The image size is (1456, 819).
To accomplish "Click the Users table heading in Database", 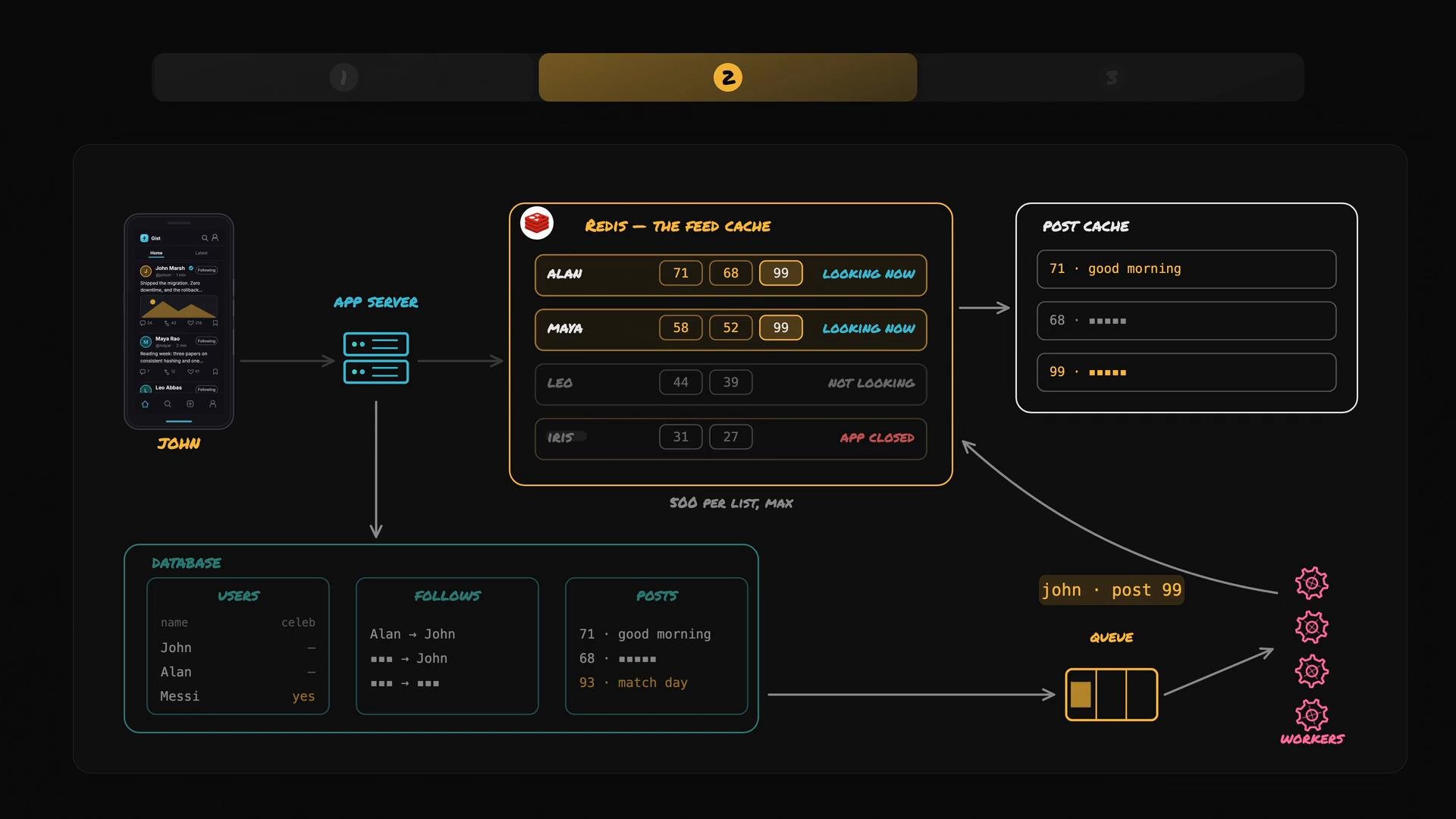I will (238, 596).
